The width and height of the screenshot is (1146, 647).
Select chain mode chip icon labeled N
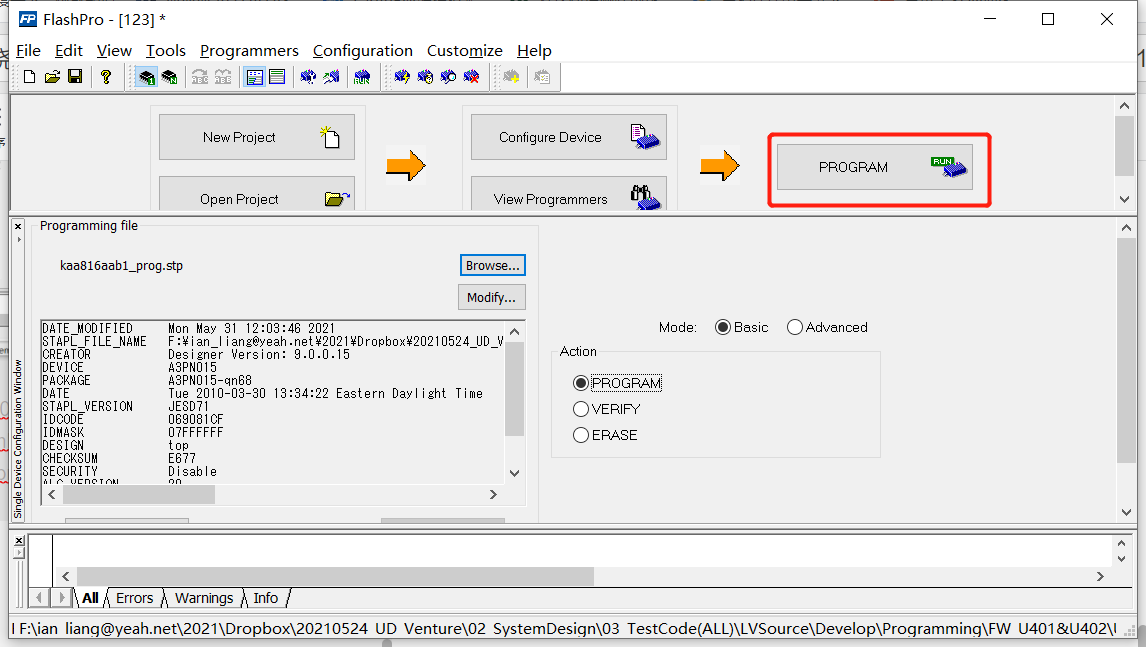coord(170,77)
